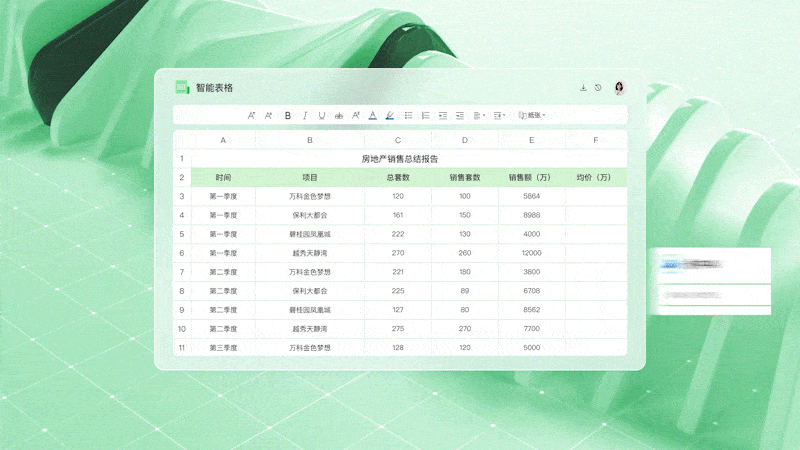
Task: Open the line spacing dropdown
Action: 499,116
